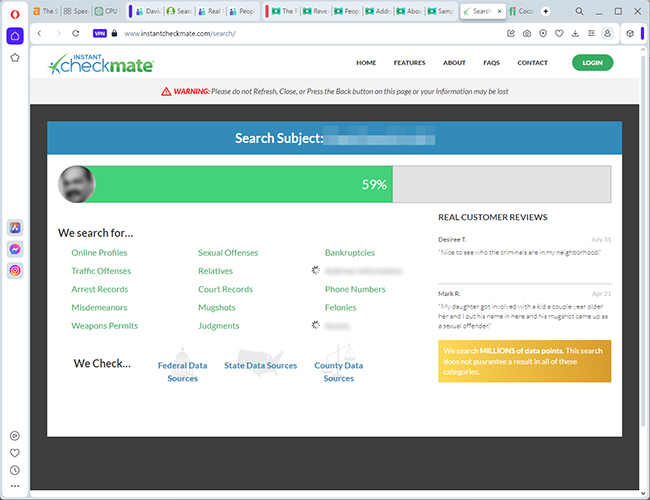Click the red warning triangle icon
The width and height of the screenshot is (650, 500).
(x=166, y=92)
